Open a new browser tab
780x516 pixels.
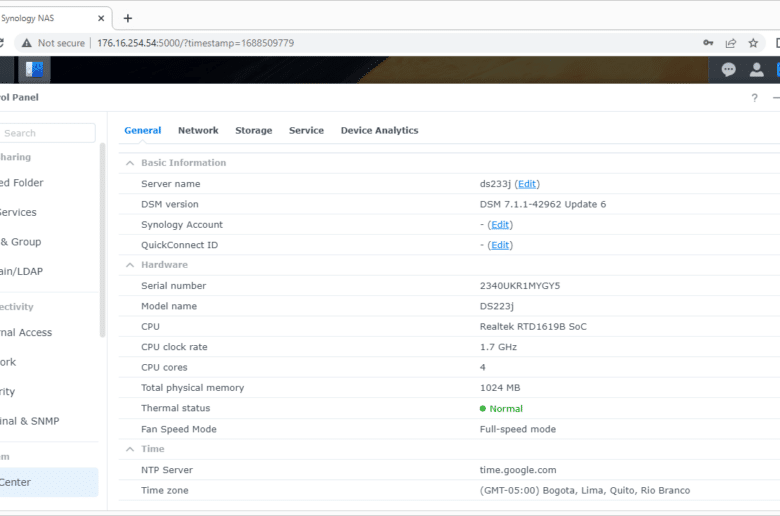(128, 18)
